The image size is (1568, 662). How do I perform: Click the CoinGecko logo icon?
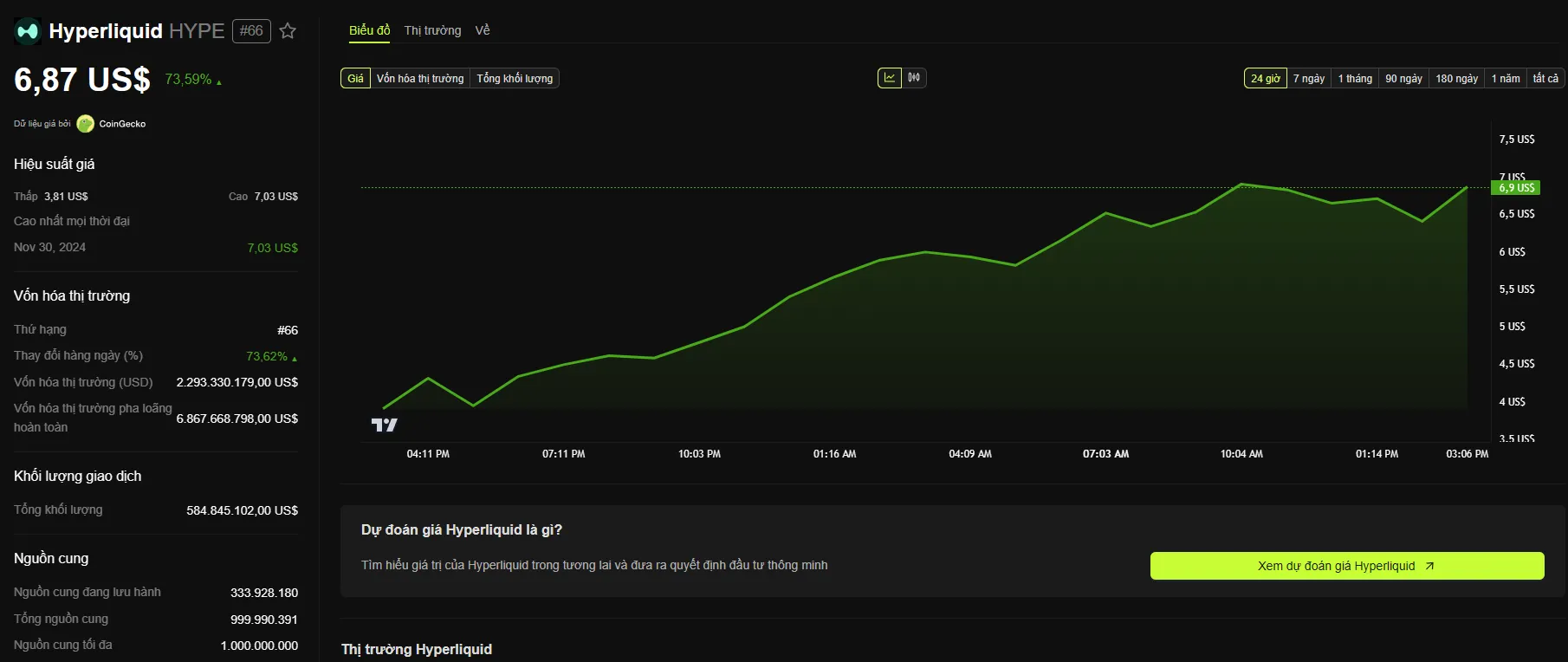click(85, 124)
